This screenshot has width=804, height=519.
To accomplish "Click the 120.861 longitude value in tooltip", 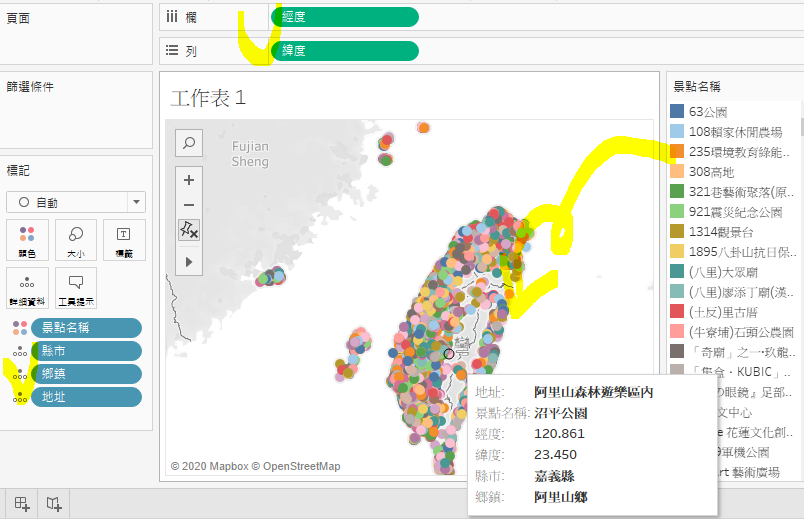I will [x=559, y=434].
